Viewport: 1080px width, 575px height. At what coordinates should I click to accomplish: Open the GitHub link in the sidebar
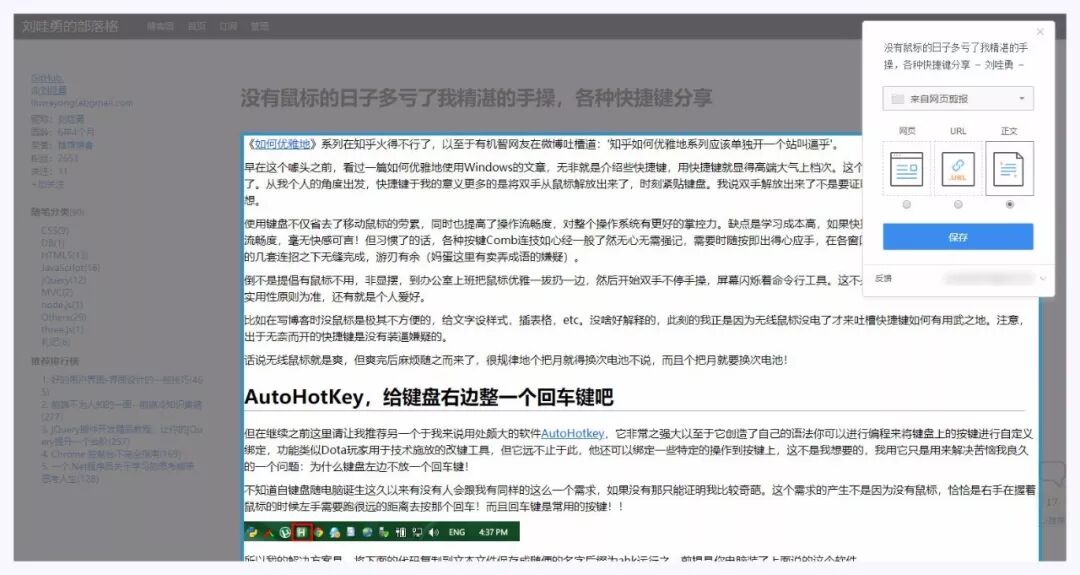click(x=47, y=78)
